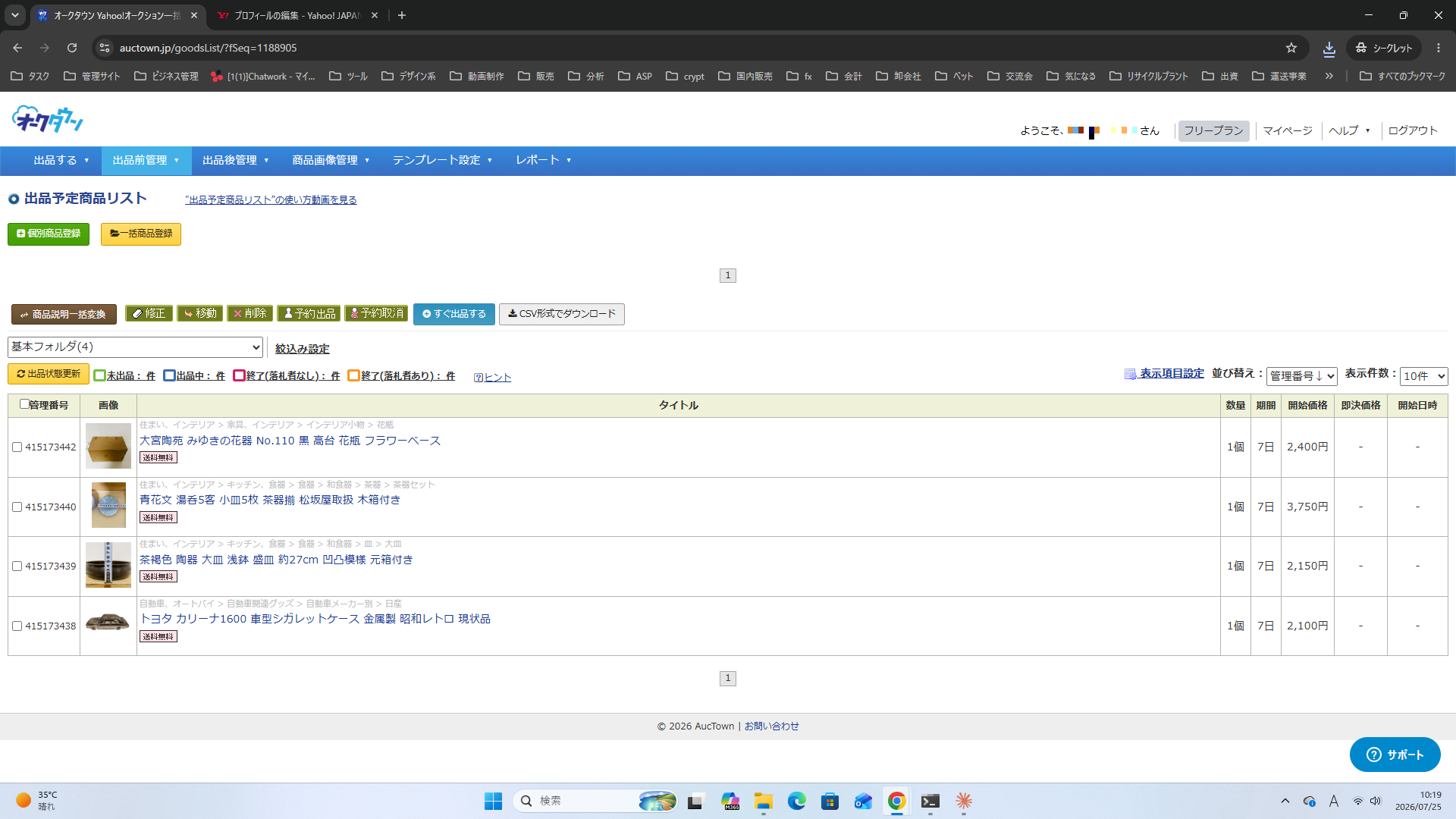Click the 表示項目設定 icon link
The width and height of the screenshot is (1456, 819).
[1164, 374]
